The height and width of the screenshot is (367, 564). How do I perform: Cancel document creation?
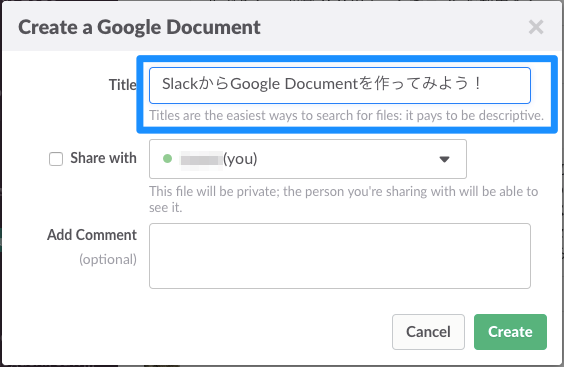pyautogui.click(x=428, y=332)
